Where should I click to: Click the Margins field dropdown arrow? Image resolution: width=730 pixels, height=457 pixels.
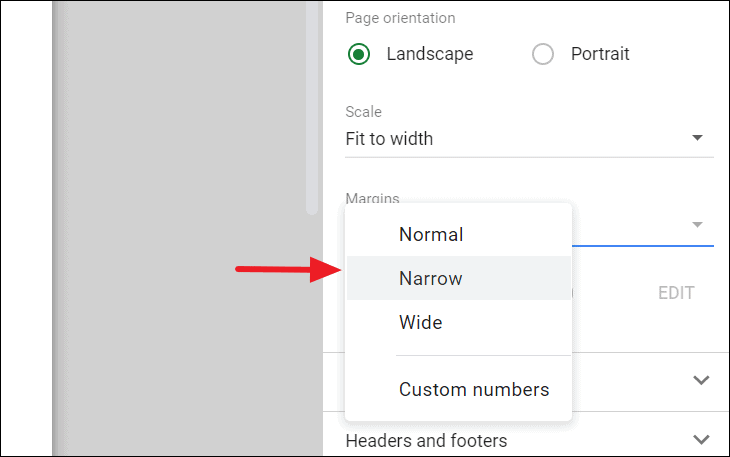[x=697, y=225]
